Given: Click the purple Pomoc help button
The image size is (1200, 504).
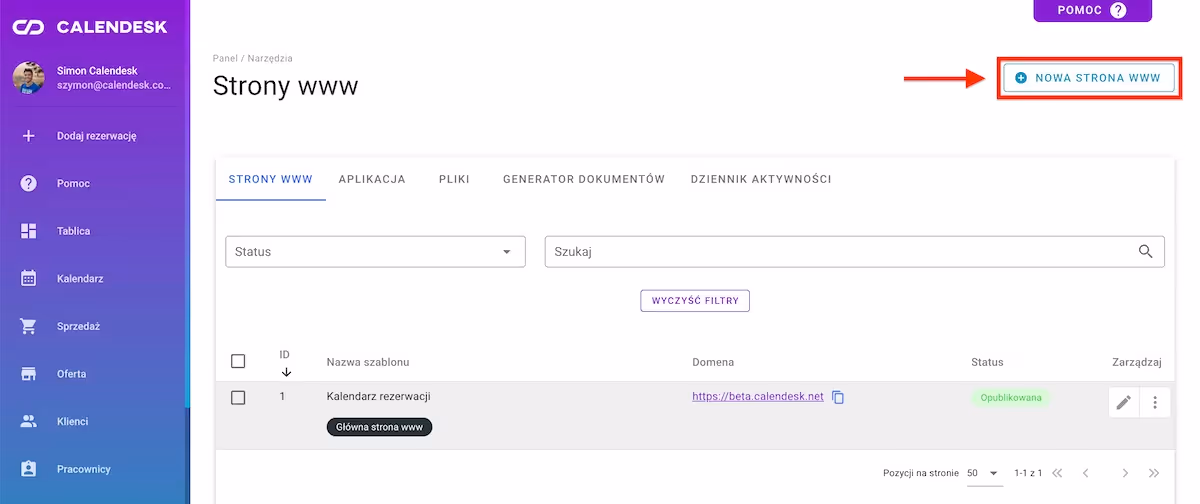Looking at the screenshot, I should click(x=1092, y=10).
